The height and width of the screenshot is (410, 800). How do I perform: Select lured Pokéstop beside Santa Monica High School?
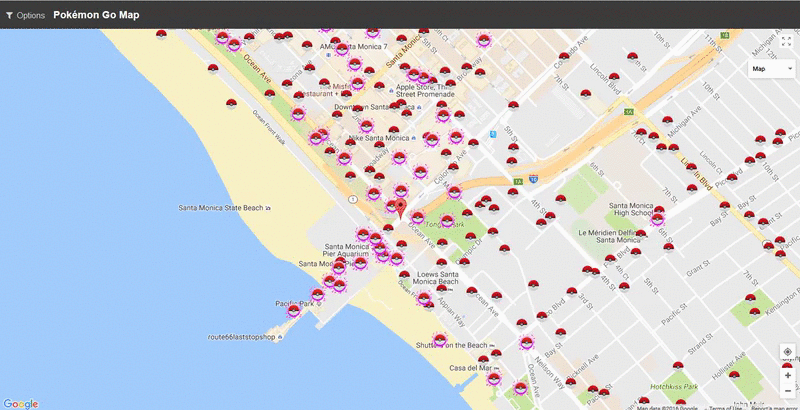tap(657, 219)
